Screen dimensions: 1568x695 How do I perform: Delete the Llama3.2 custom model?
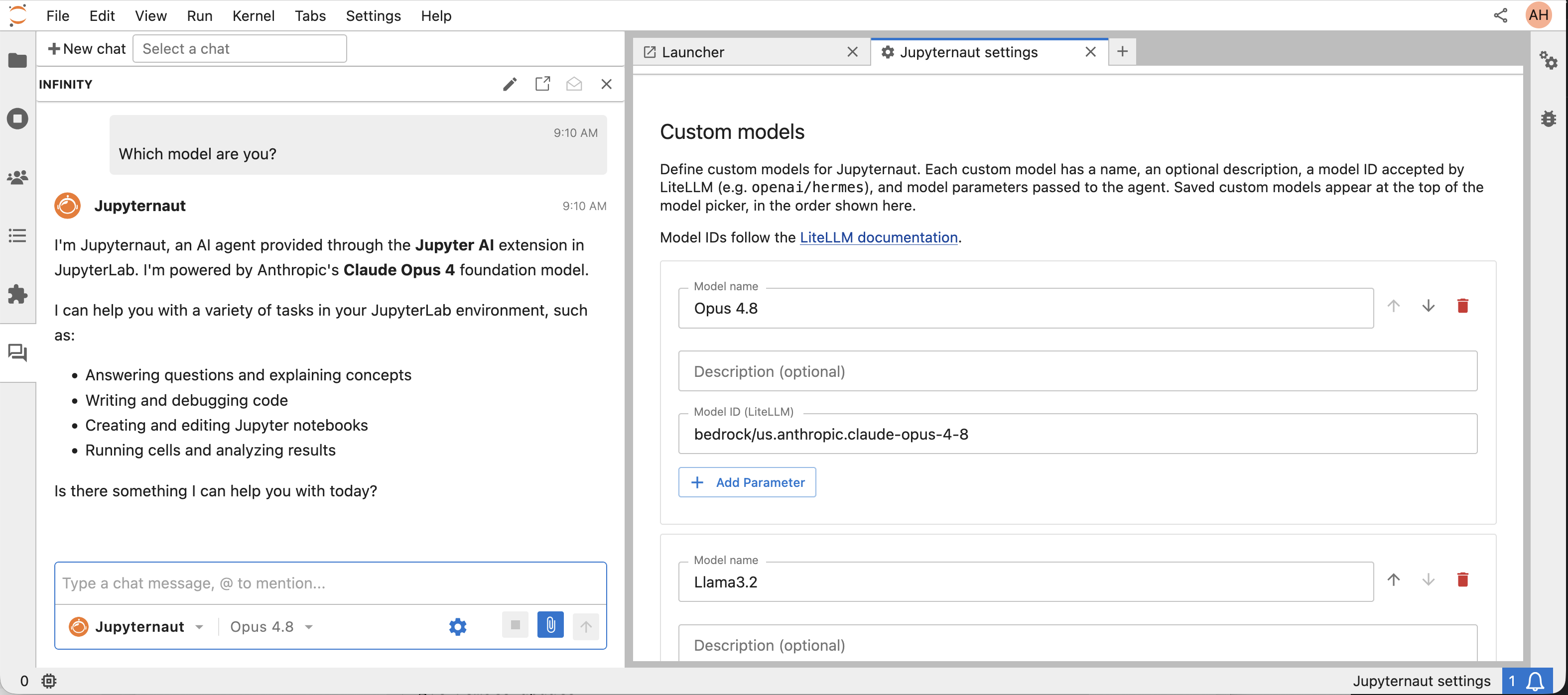(1463, 579)
